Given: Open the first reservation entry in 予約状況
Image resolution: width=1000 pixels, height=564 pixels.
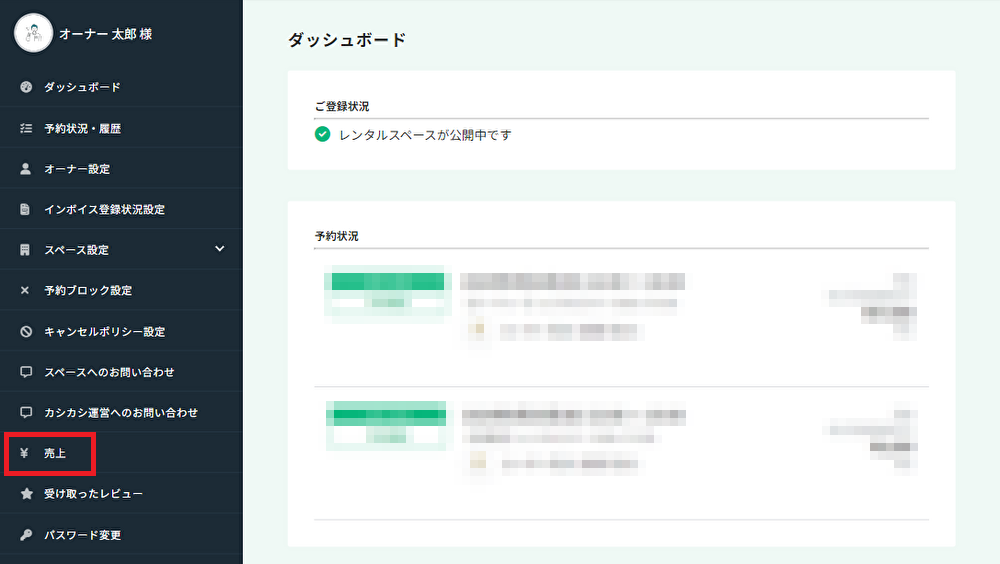Looking at the screenshot, I should click(x=620, y=307).
